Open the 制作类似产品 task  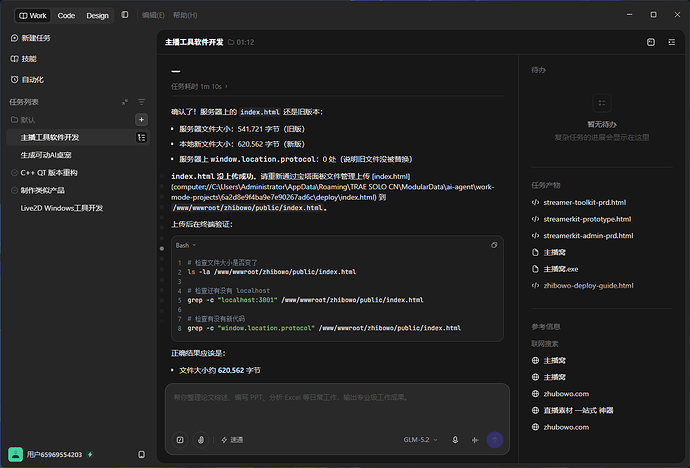point(43,190)
